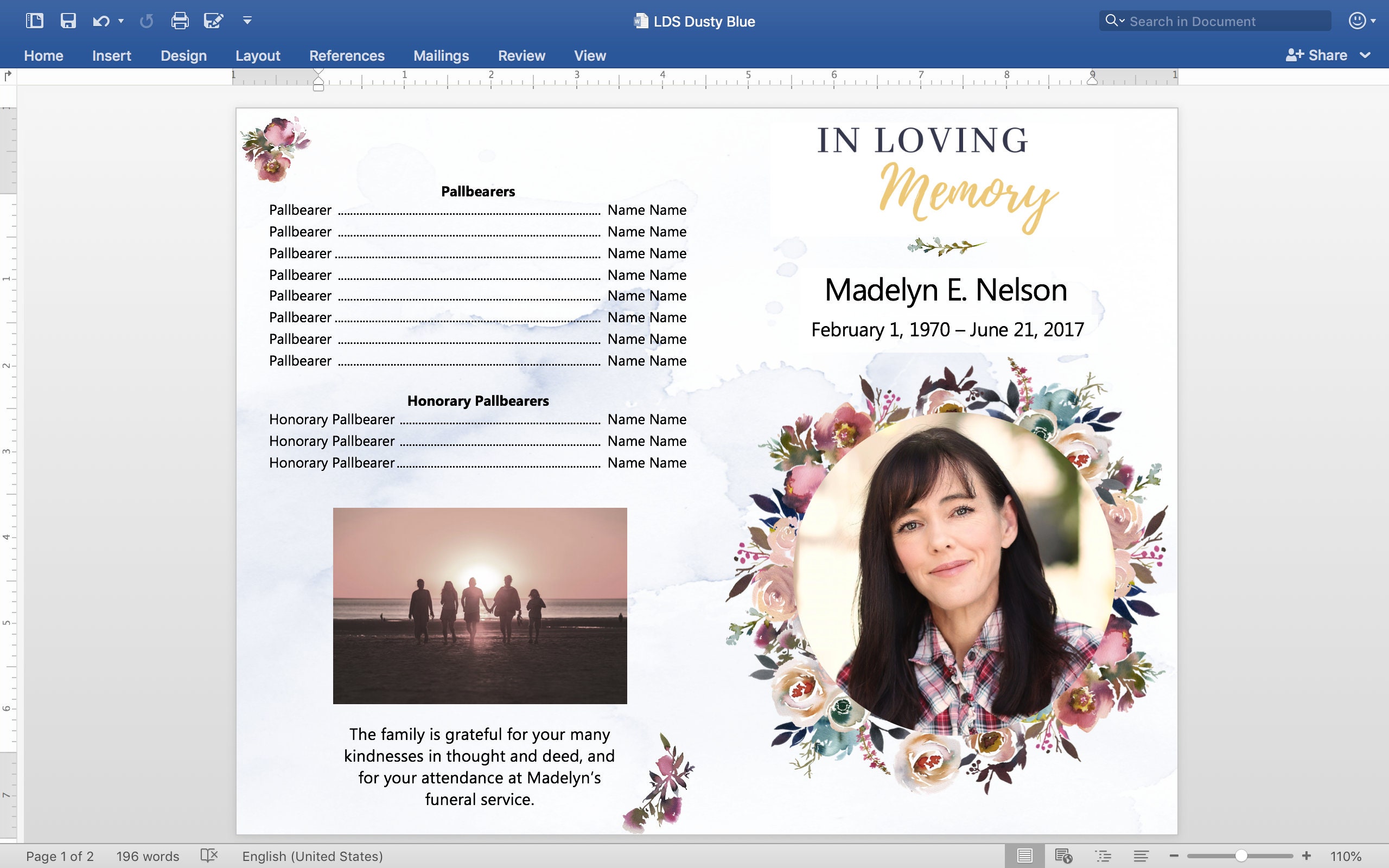Switch to Outline view

point(1103,856)
